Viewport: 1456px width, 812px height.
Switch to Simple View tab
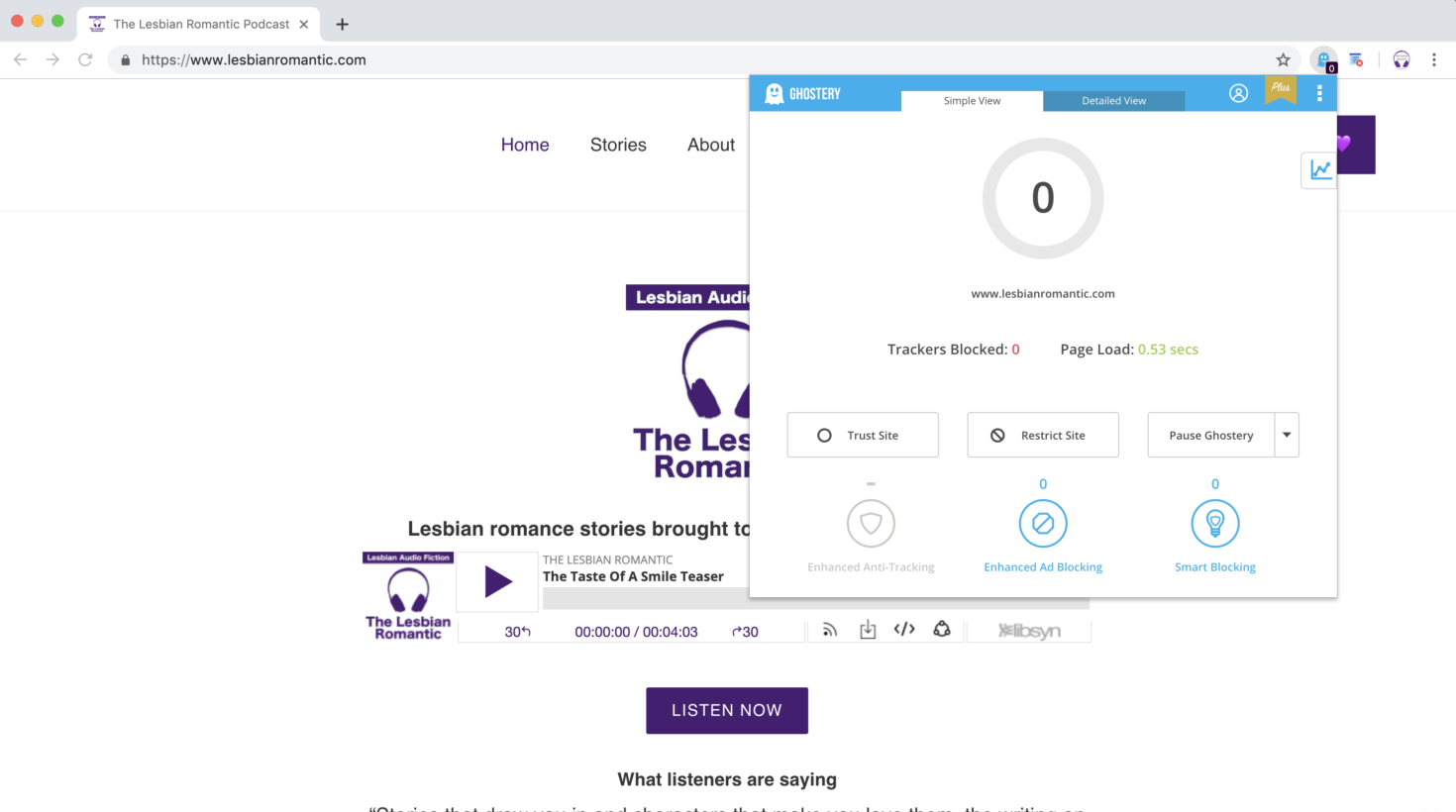(x=972, y=101)
